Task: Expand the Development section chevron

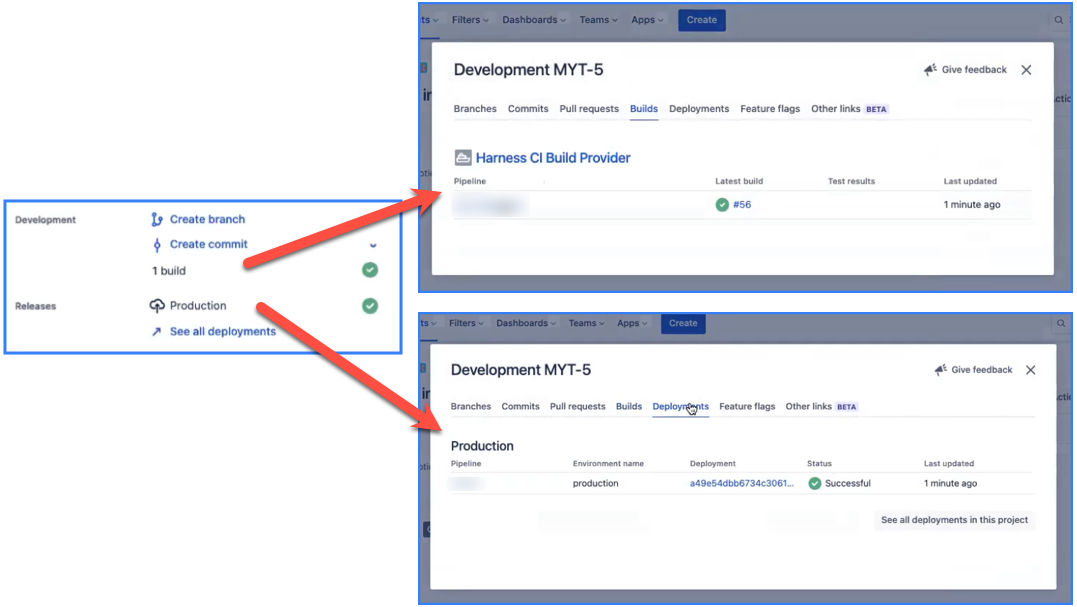Action: 373,245
